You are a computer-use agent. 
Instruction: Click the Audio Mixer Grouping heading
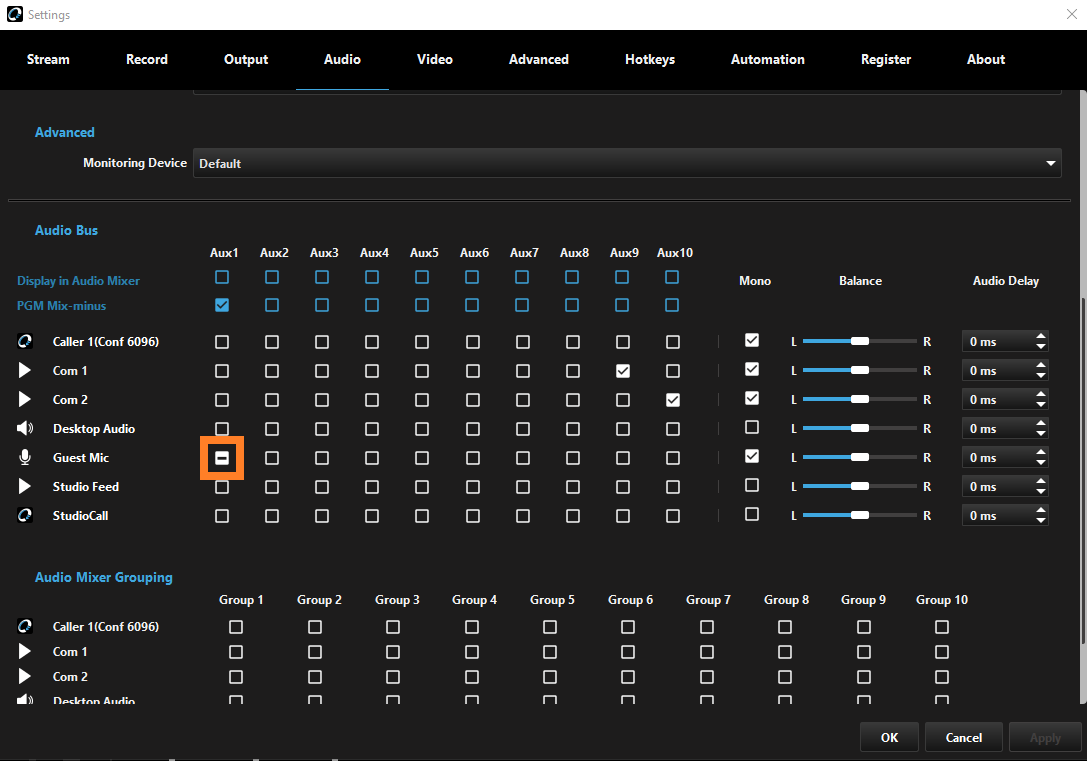[x=103, y=577]
